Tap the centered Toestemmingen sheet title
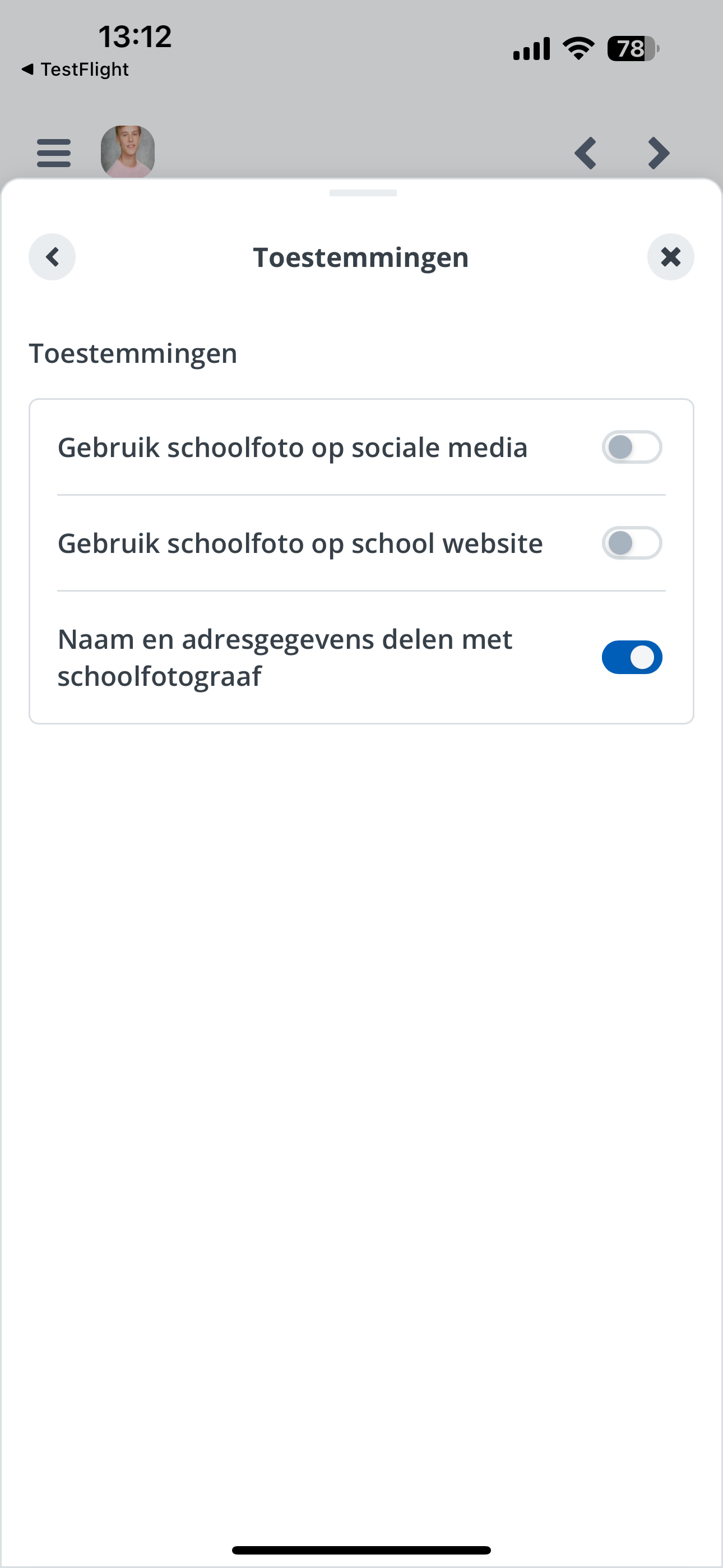 [x=361, y=257]
